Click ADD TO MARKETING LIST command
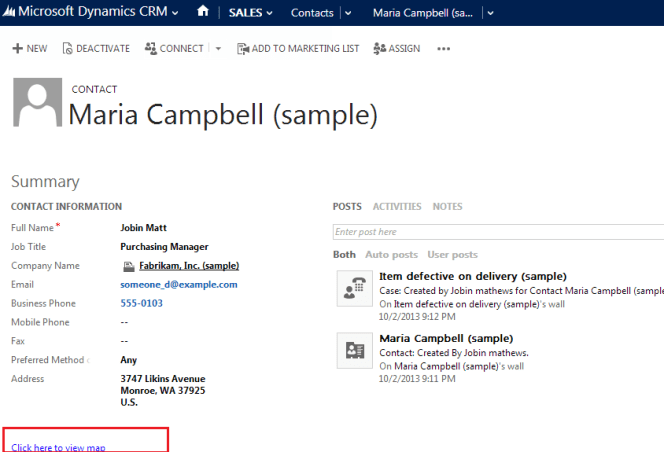This screenshot has width=664, height=452. [x=298, y=48]
